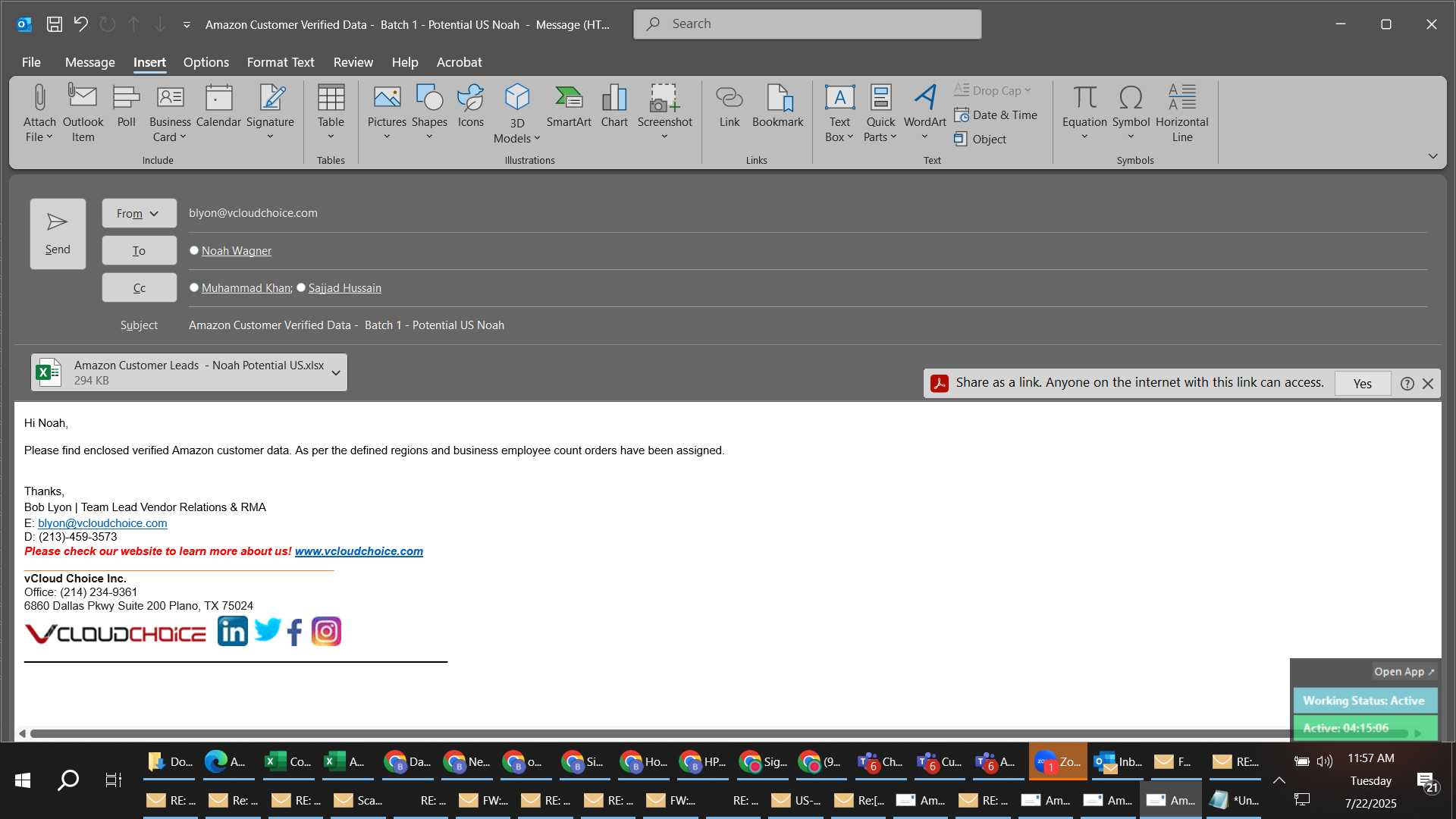The image size is (1456, 819).
Task: Expand the WordArt styles
Action: tap(924, 137)
